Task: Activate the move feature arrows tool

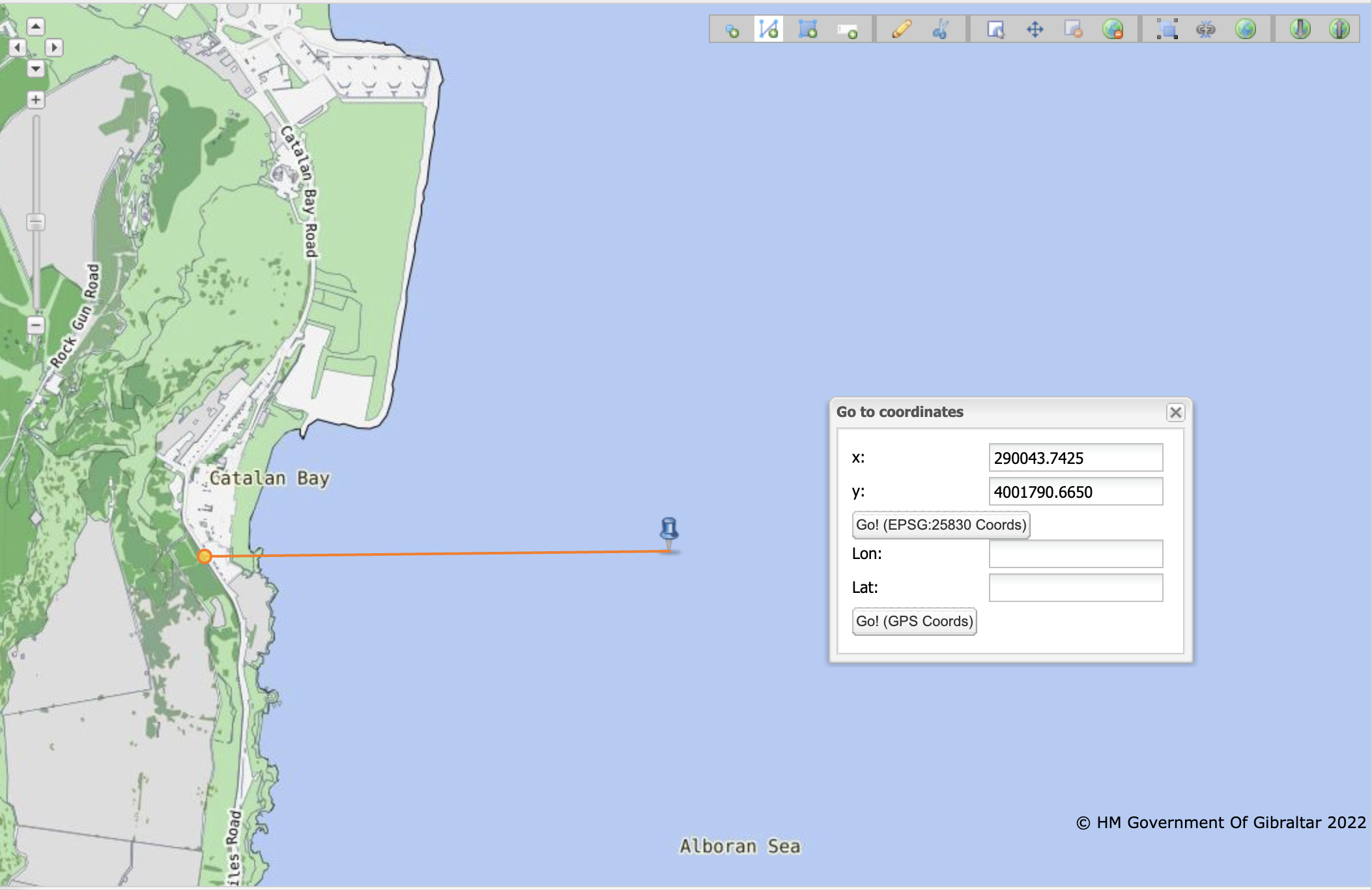Action: 1035,29
